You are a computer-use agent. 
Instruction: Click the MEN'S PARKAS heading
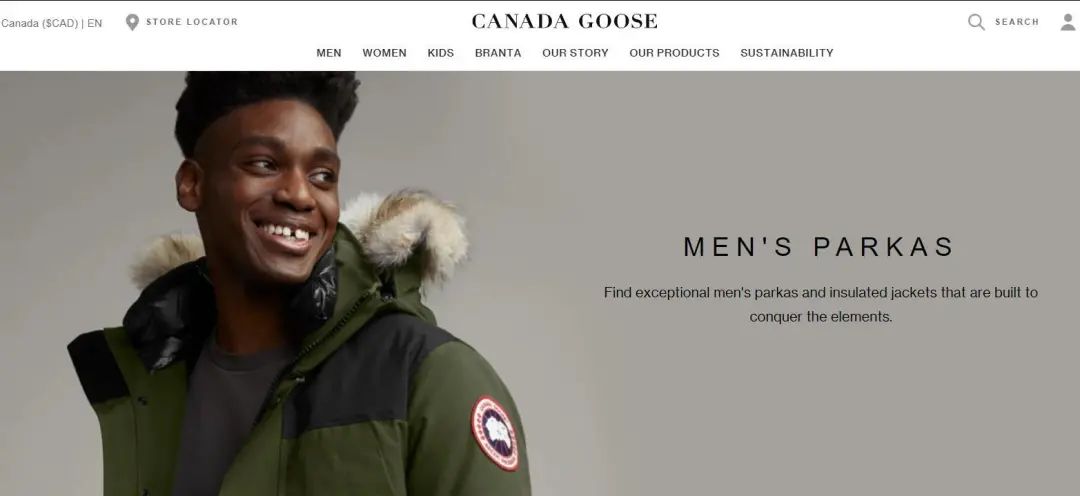(820, 247)
